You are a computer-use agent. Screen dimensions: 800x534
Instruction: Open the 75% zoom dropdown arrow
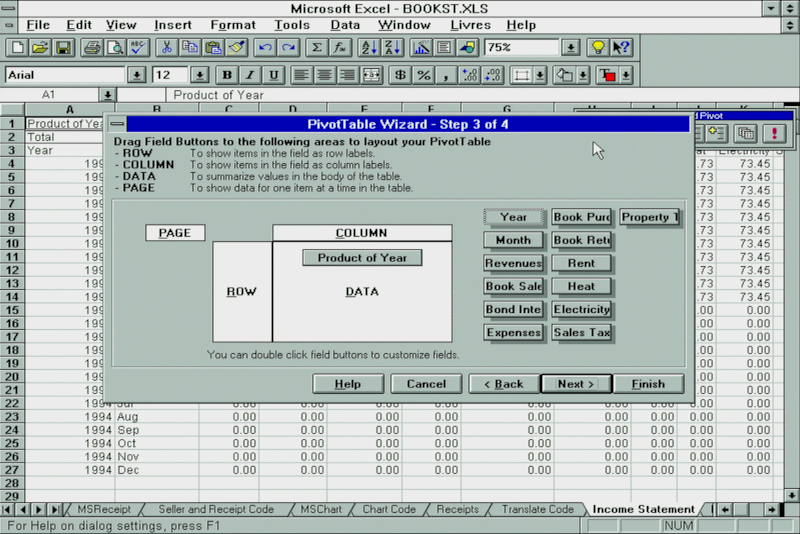coord(570,47)
